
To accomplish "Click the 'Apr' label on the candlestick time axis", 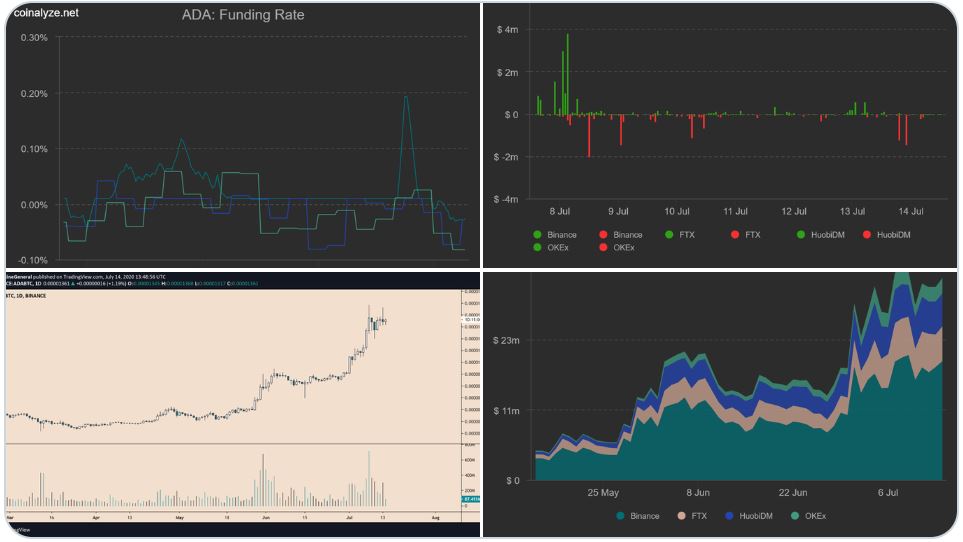I will coord(96,517).
